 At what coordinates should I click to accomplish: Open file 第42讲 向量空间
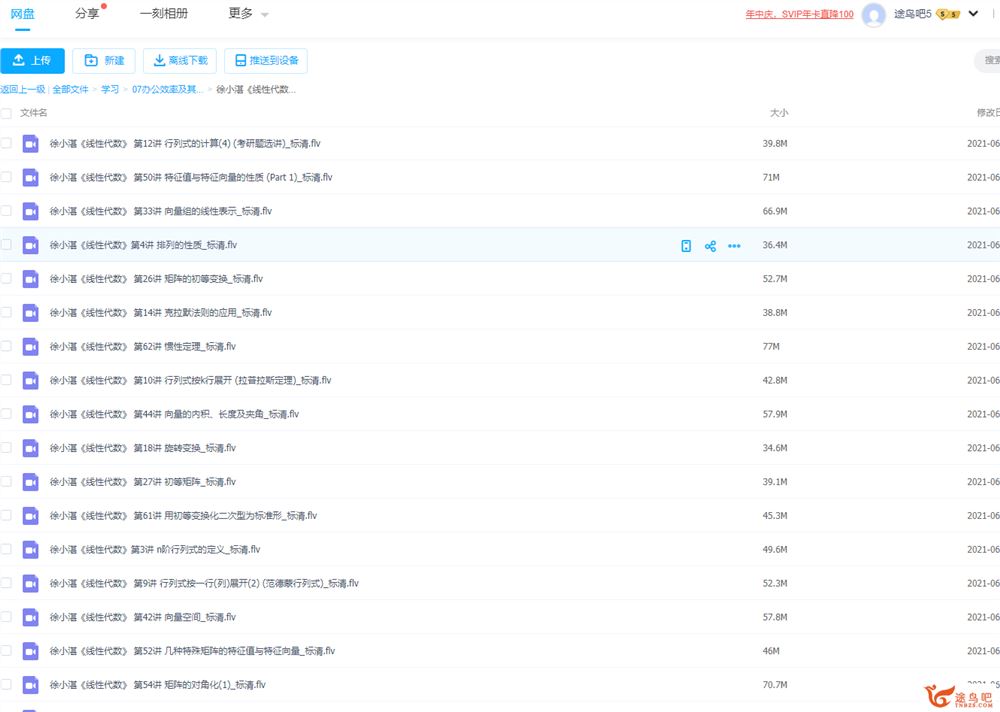tap(143, 617)
